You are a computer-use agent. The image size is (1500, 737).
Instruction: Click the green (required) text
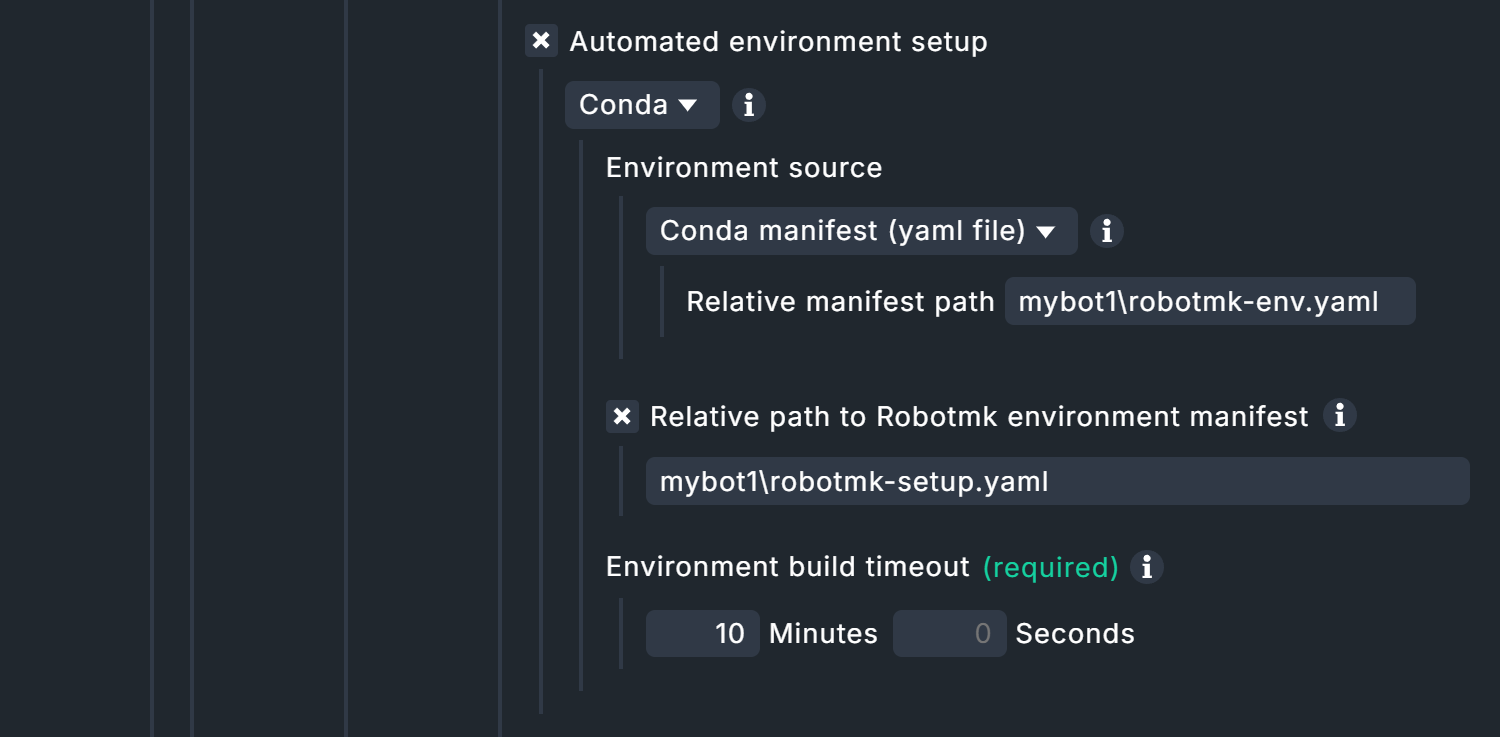click(x=1050, y=567)
